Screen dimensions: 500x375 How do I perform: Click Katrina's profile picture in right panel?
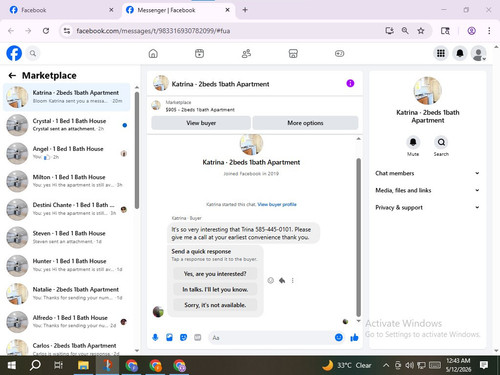pyautogui.click(x=428, y=90)
